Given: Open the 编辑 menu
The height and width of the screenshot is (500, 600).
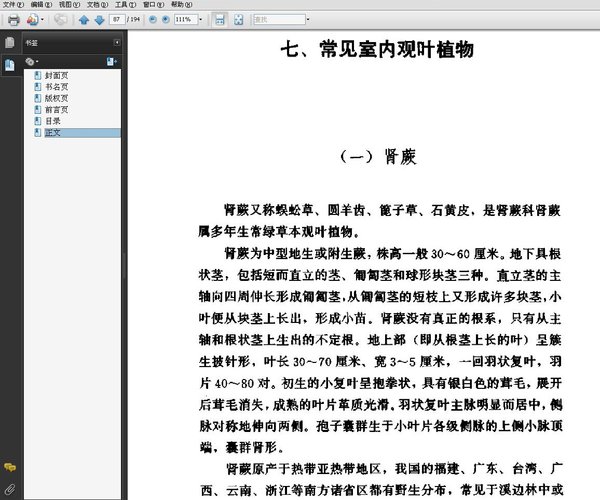Looking at the screenshot, I should pyautogui.click(x=41, y=4).
